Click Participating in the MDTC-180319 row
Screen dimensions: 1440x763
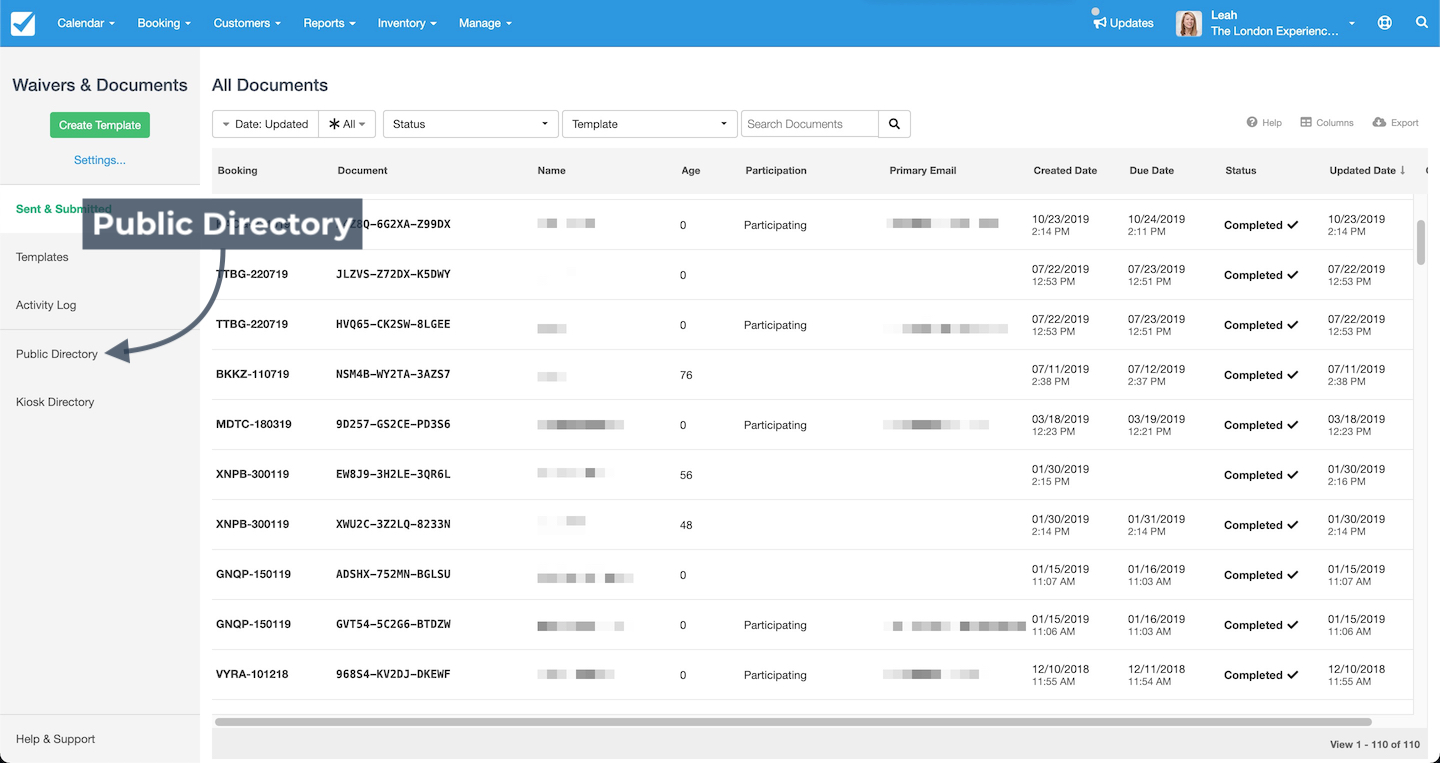(x=775, y=425)
